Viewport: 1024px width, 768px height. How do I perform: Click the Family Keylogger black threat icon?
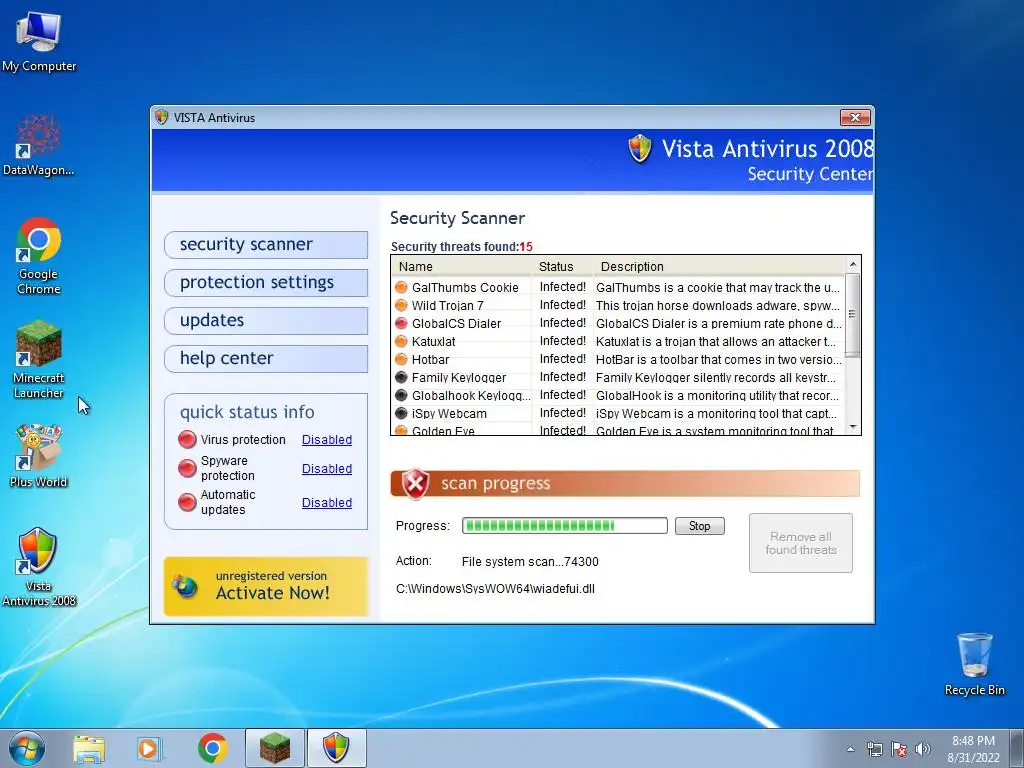401,377
